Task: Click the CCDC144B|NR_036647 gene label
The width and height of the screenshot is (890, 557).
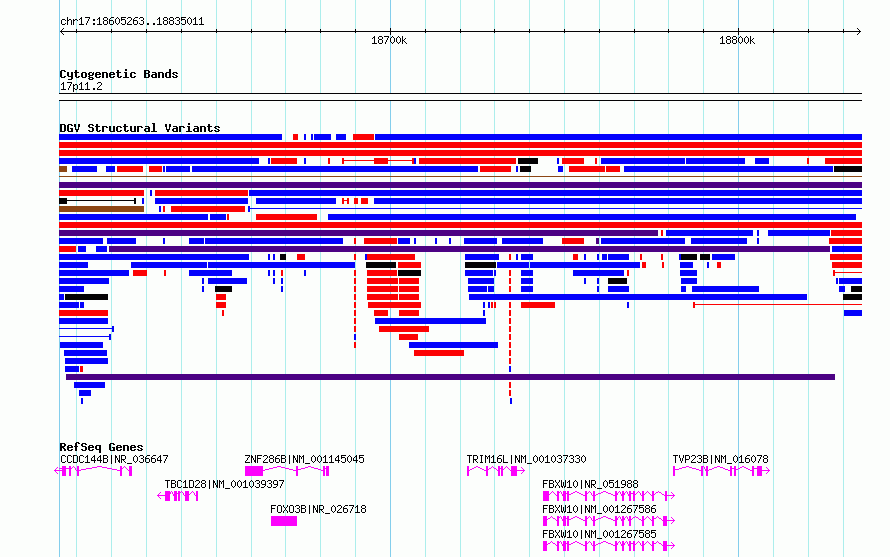Action: click(114, 459)
